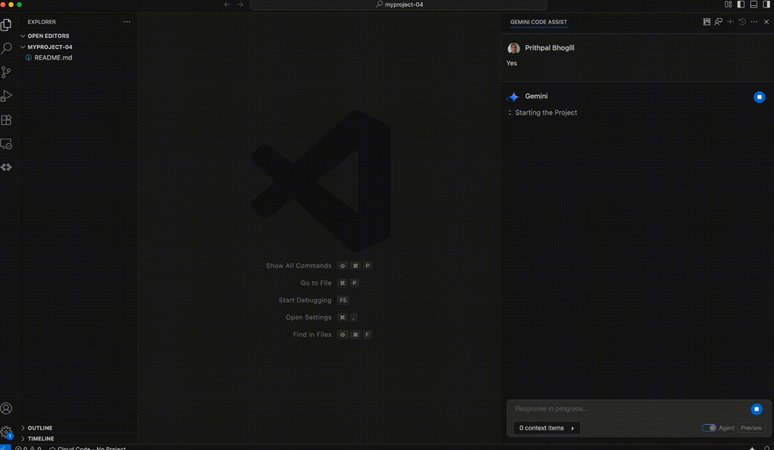The image size is (774, 450).
Task: Open Explorer views and more actions ellipsis
Action: tap(127, 22)
